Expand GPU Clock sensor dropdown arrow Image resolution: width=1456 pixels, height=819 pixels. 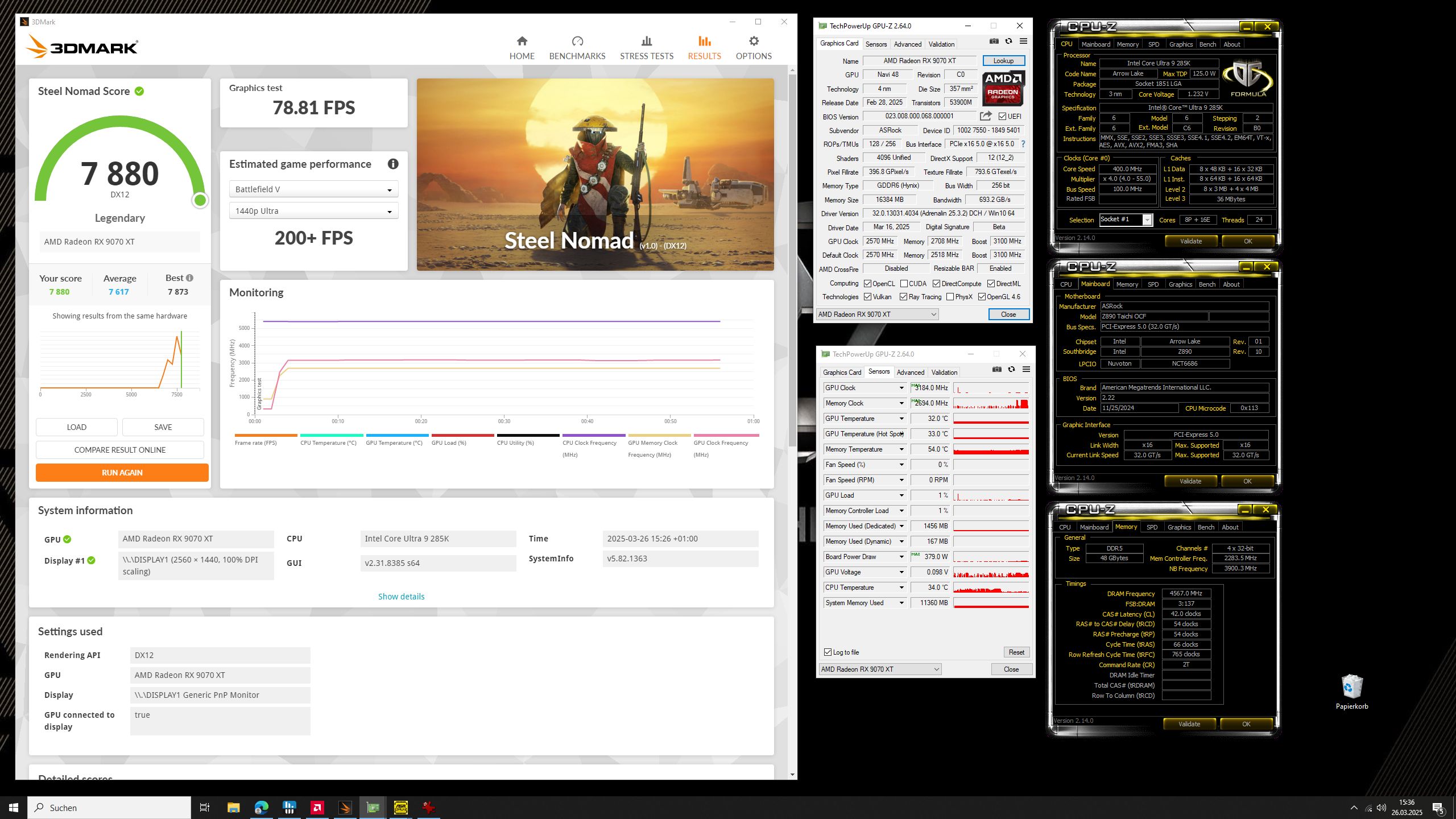click(901, 388)
